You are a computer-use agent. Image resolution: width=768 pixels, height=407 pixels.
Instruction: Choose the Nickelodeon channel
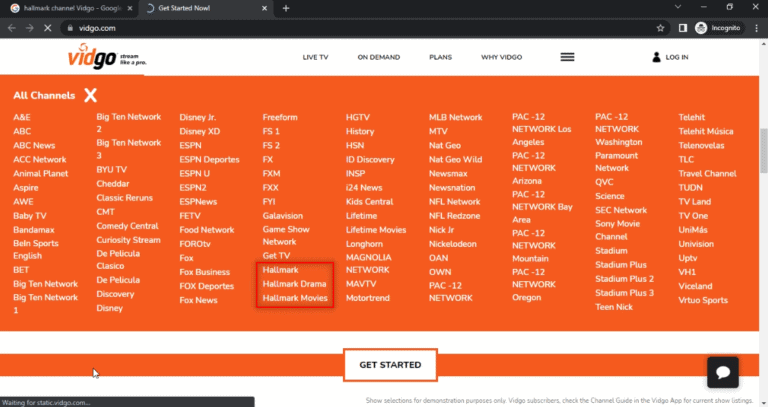click(x=453, y=244)
